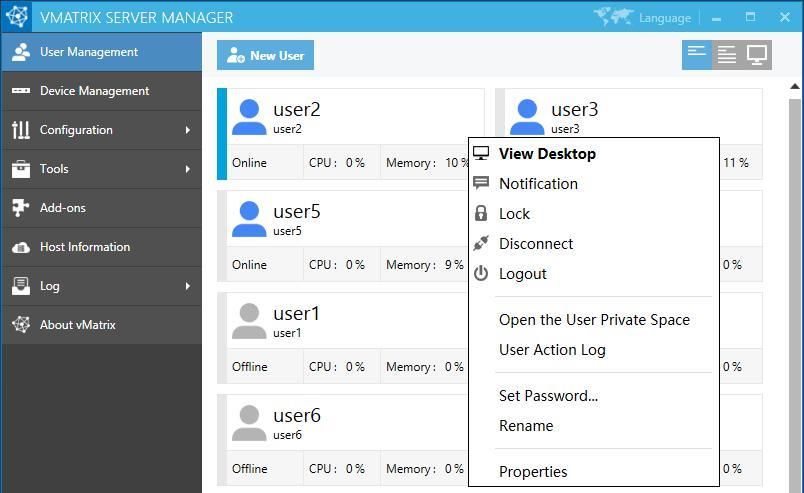Click the User Management sidebar icon
The width and height of the screenshot is (804, 493).
21,52
